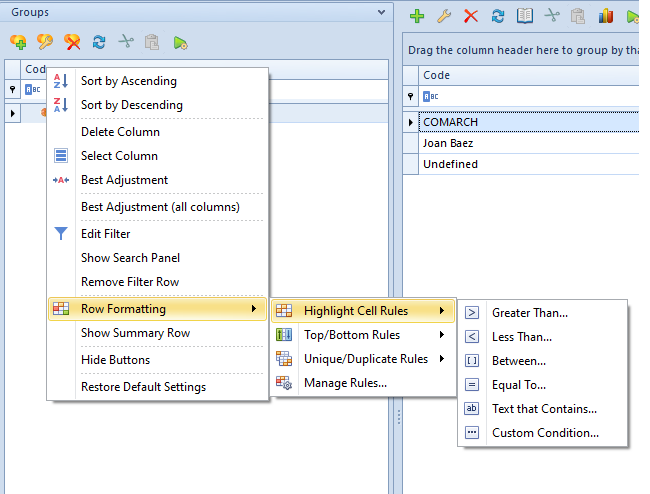
Task: Choose Remove Filter Row
Action: tap(158, 282)
